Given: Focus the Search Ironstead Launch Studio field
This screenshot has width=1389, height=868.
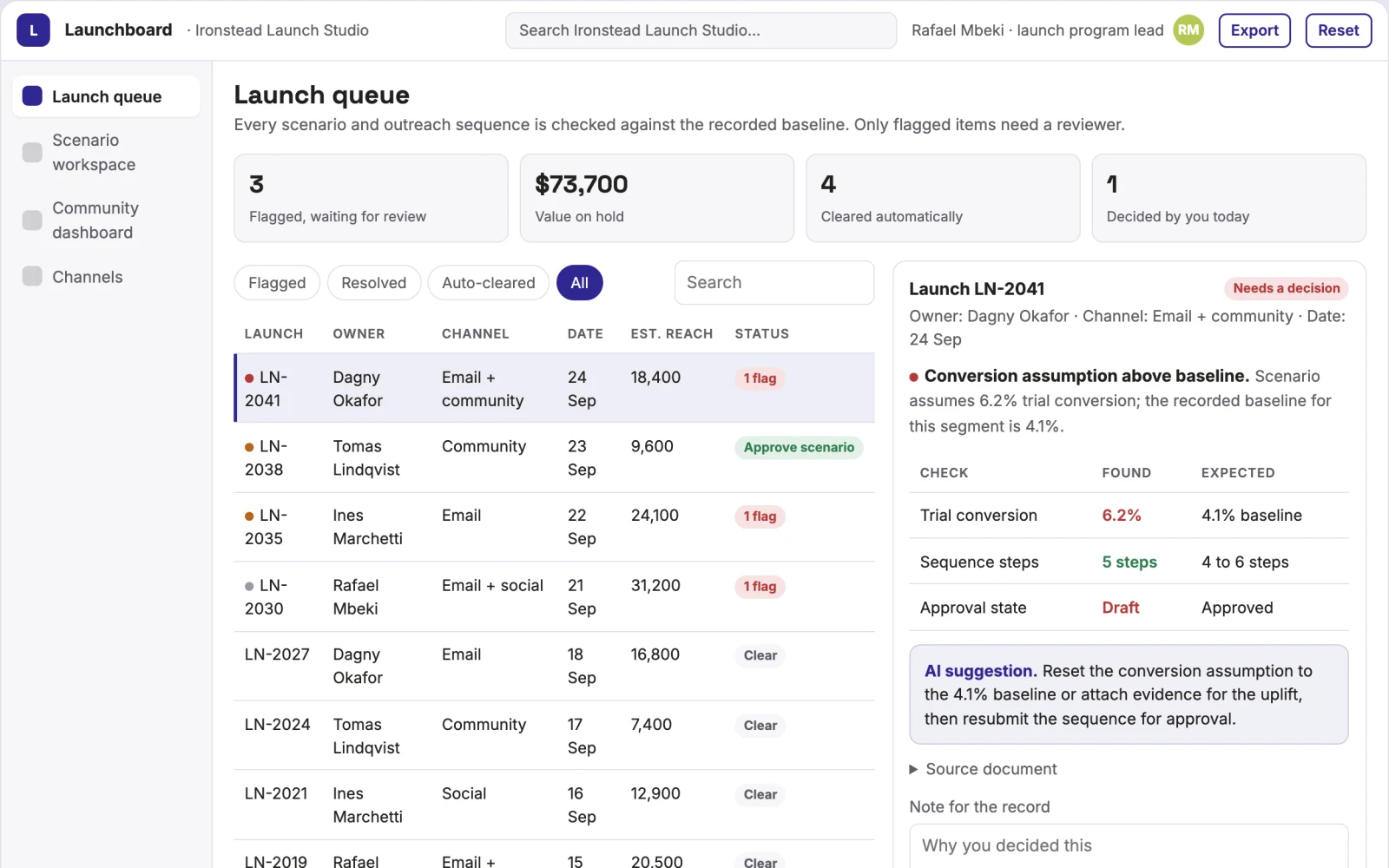Looking at the screenshot, I should pyautogui.click(x=701, y=30).
